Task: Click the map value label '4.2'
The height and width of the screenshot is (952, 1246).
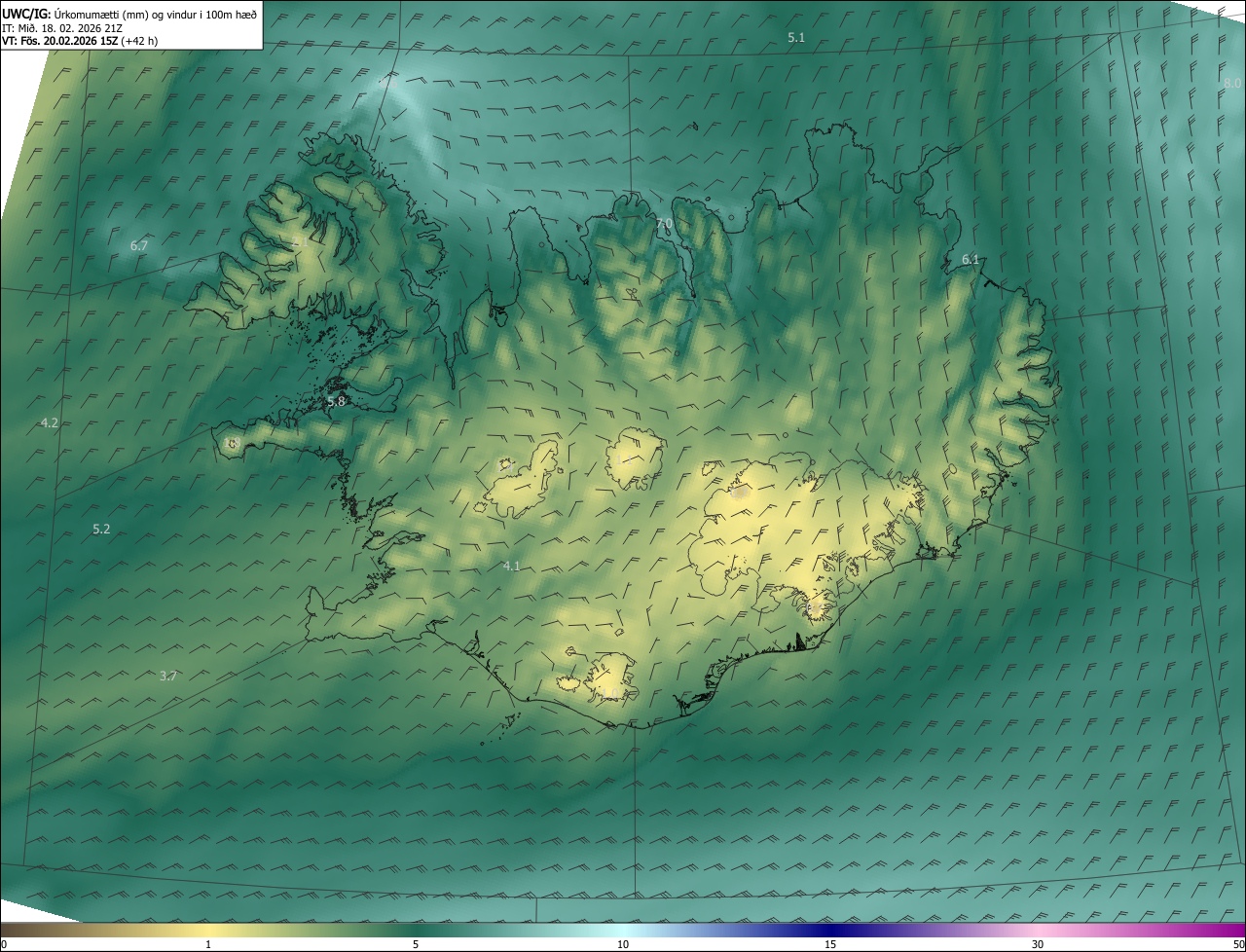Action: pos(50,422)
